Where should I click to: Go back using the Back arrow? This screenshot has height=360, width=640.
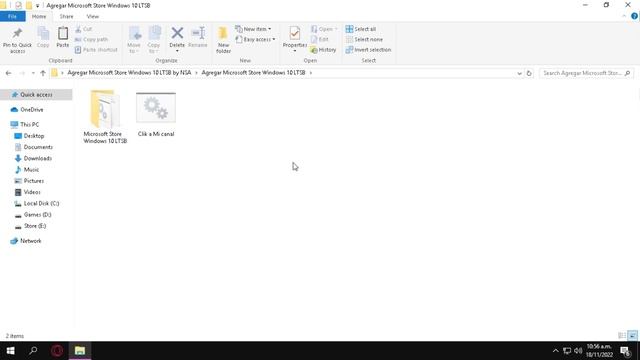pos(9,73)
